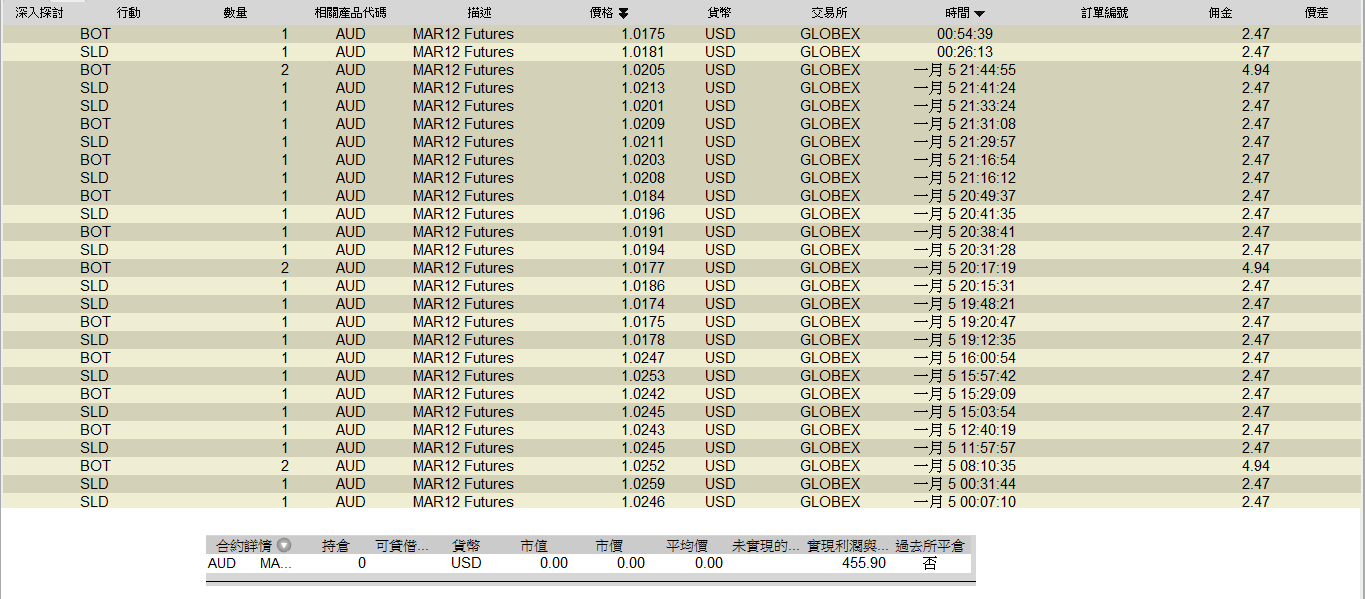1365x599 pixels.
Task: Click the 訂單編號 column header
Action: point(1104,13)
